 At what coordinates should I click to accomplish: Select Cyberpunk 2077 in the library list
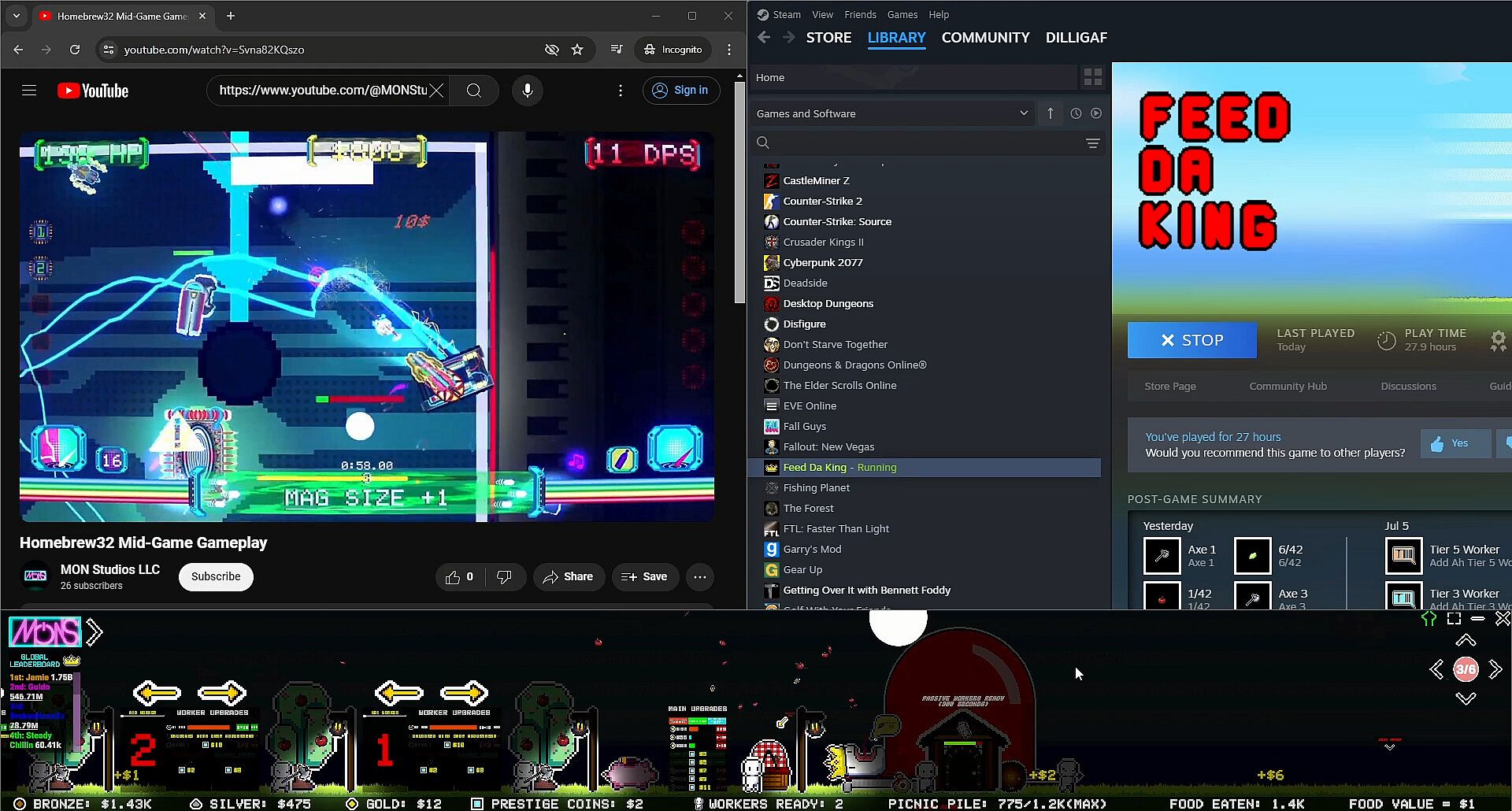(822, 263)
